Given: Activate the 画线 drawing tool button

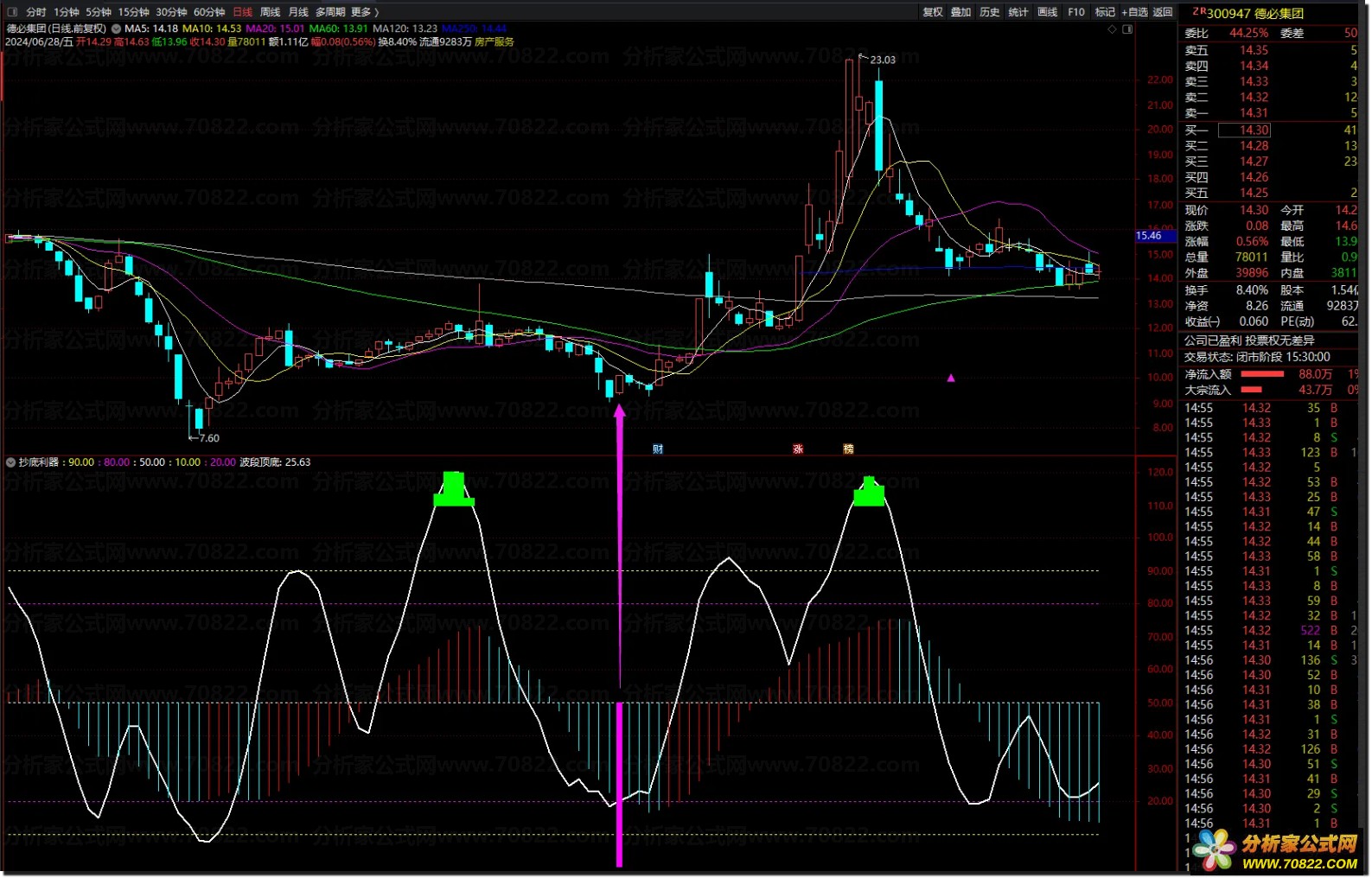Looking at the screenshot, I should (x=1048, y=12).
